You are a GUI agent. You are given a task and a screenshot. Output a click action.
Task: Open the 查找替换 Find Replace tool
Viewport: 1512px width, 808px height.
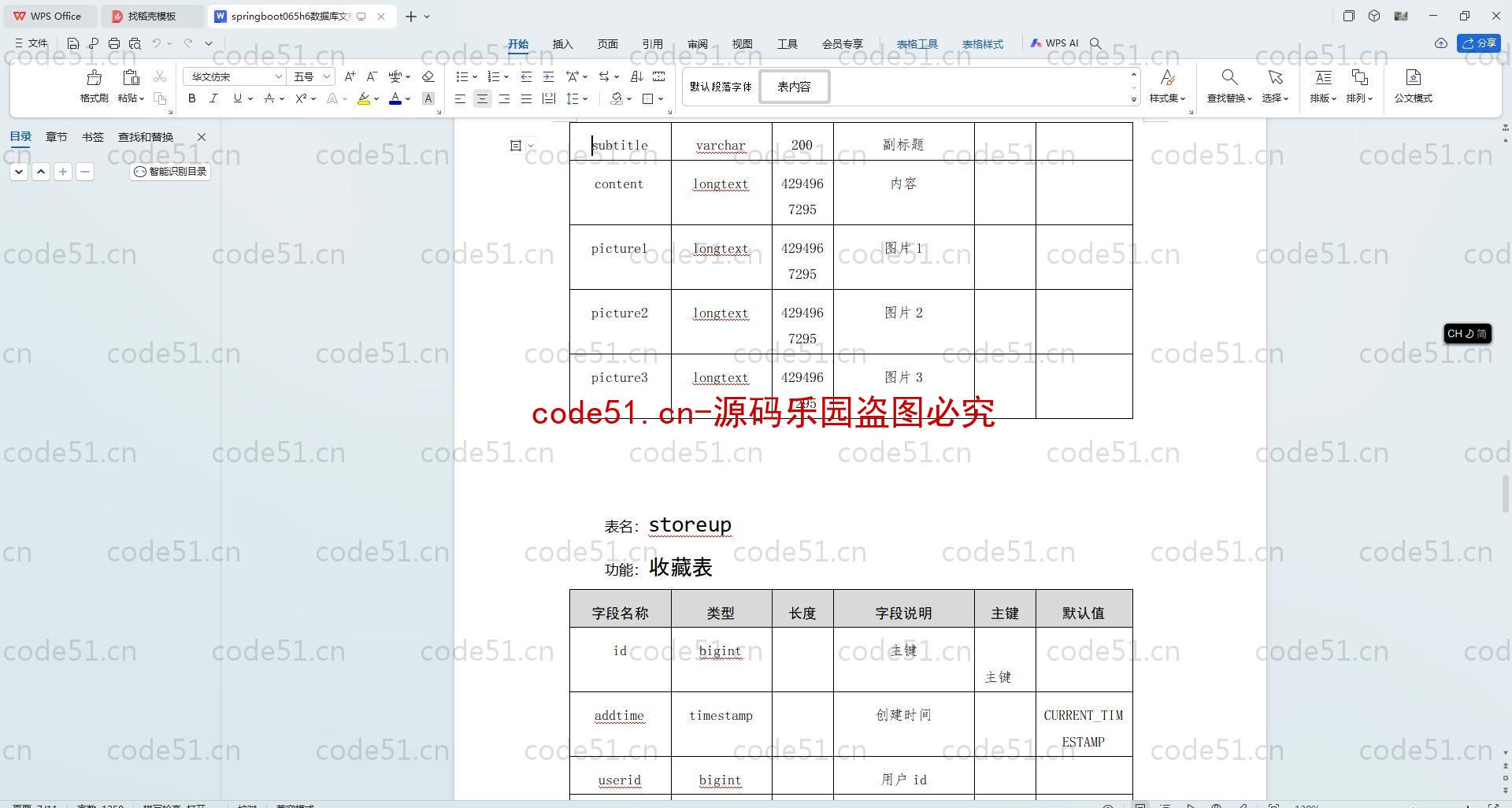tap(1229, 87)
